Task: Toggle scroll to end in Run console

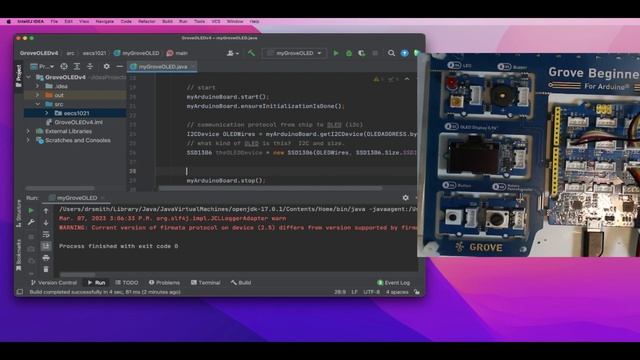Action: [46, 246]
